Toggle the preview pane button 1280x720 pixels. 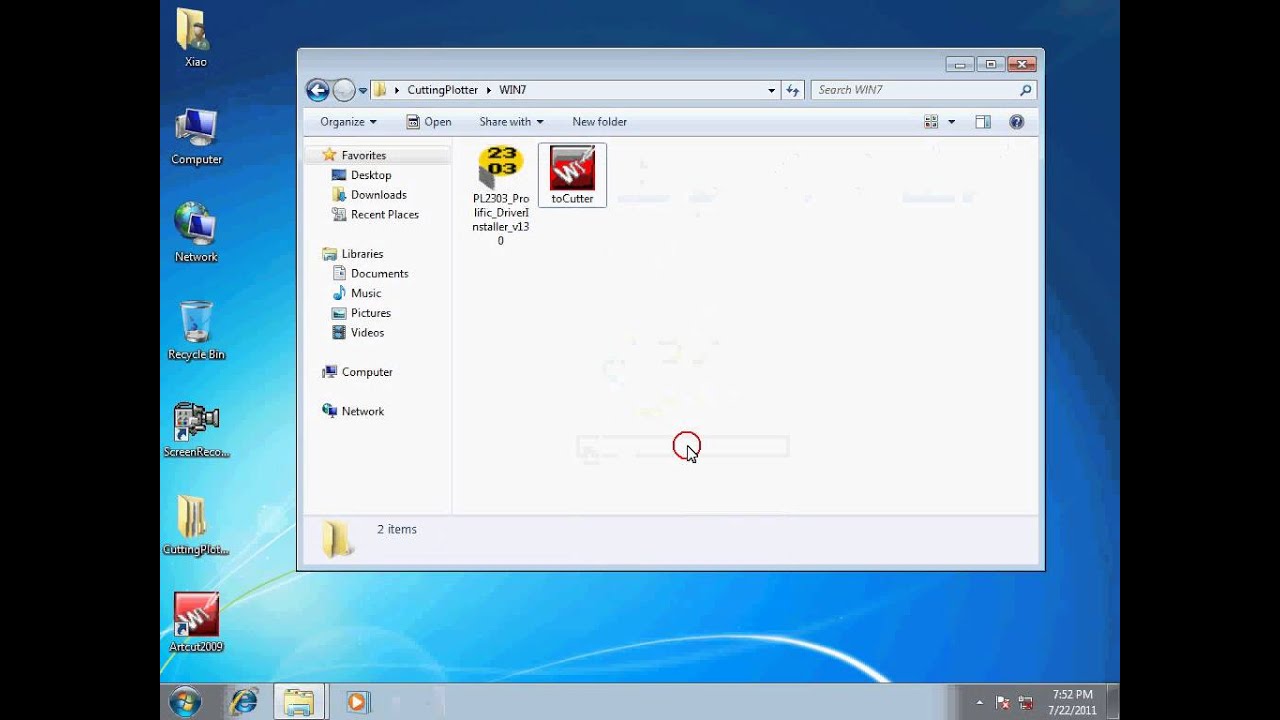tap(983, 122)
